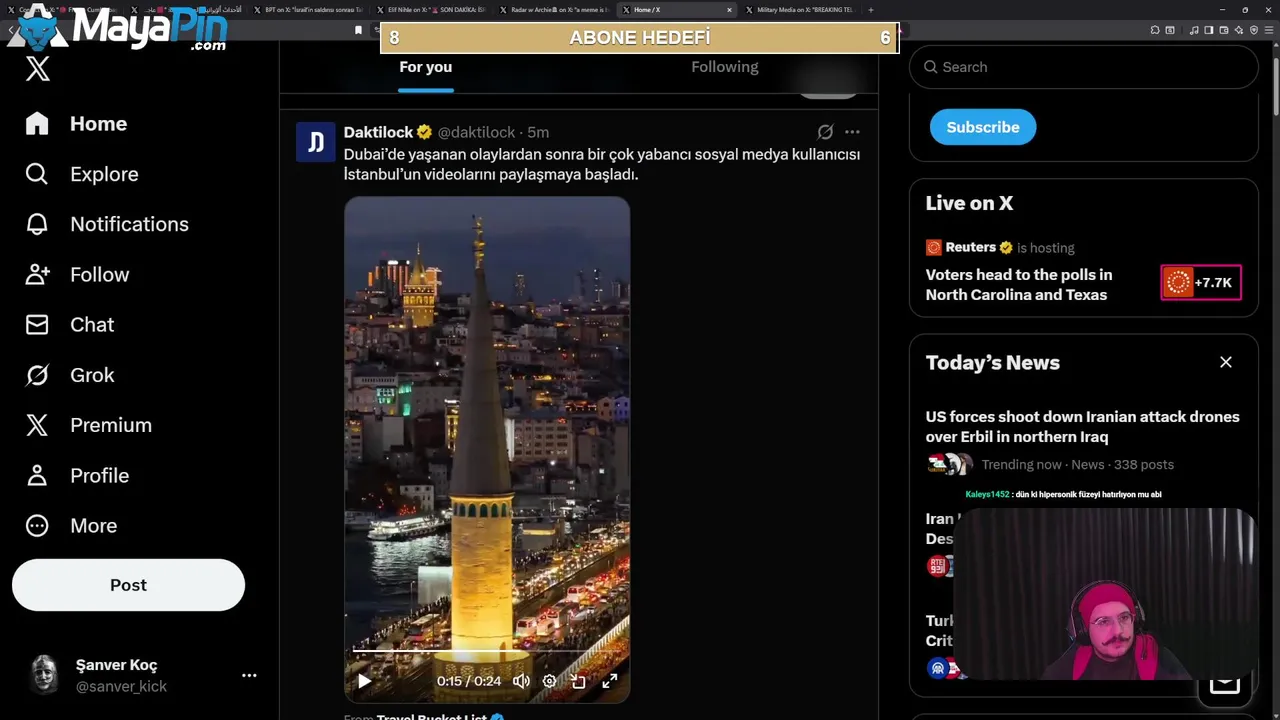Open the three-dot menu on Daktilock post
Screen dimensions: 1280x720
(x=852, y=132)
